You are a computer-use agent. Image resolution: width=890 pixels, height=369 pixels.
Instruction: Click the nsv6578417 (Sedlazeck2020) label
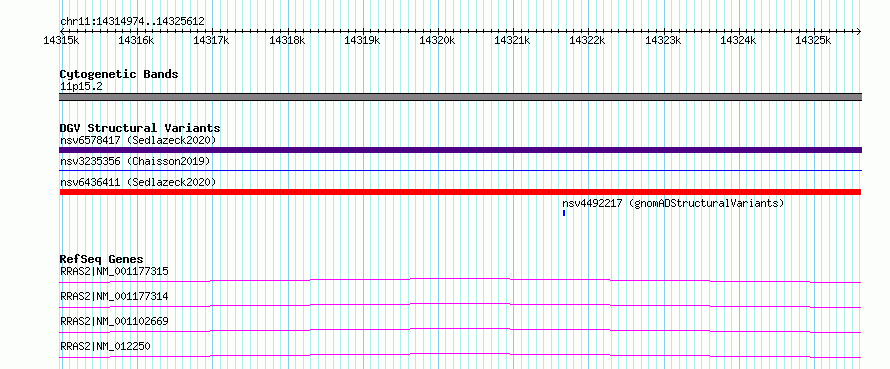click(138, 140)
